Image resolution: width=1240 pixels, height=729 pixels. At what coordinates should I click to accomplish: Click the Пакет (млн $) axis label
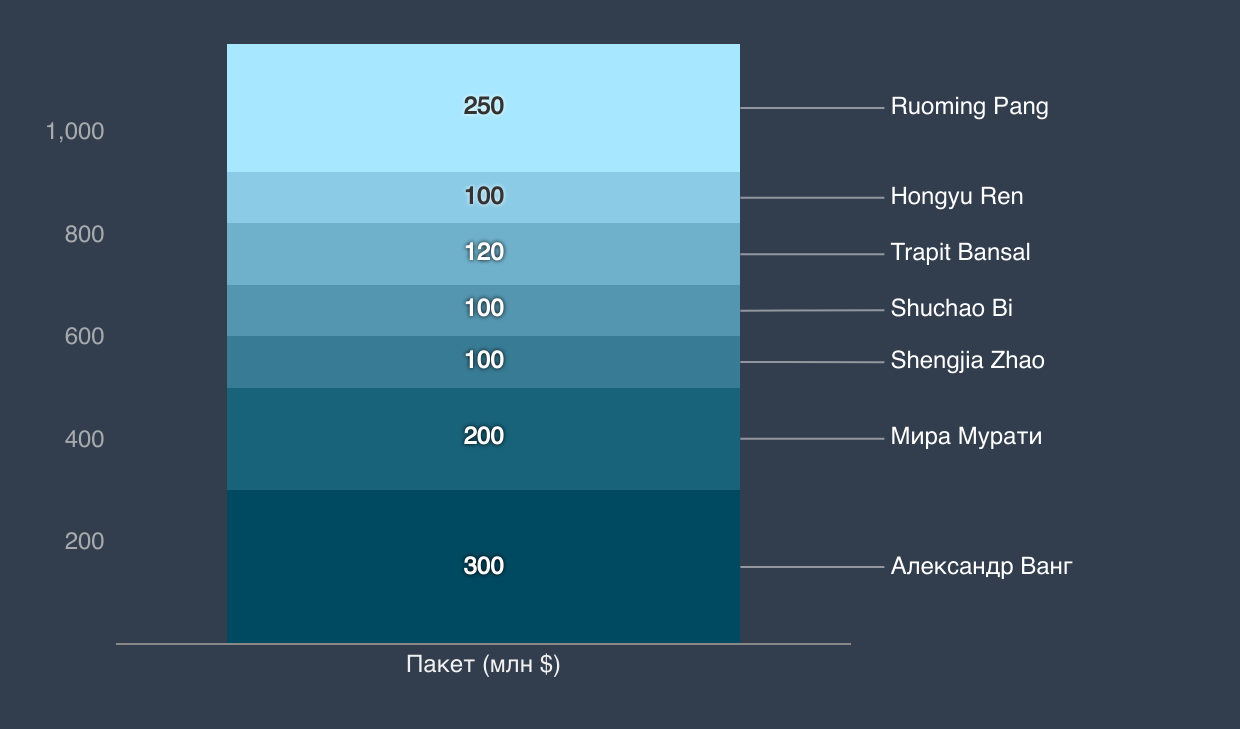tap(483, 666)
